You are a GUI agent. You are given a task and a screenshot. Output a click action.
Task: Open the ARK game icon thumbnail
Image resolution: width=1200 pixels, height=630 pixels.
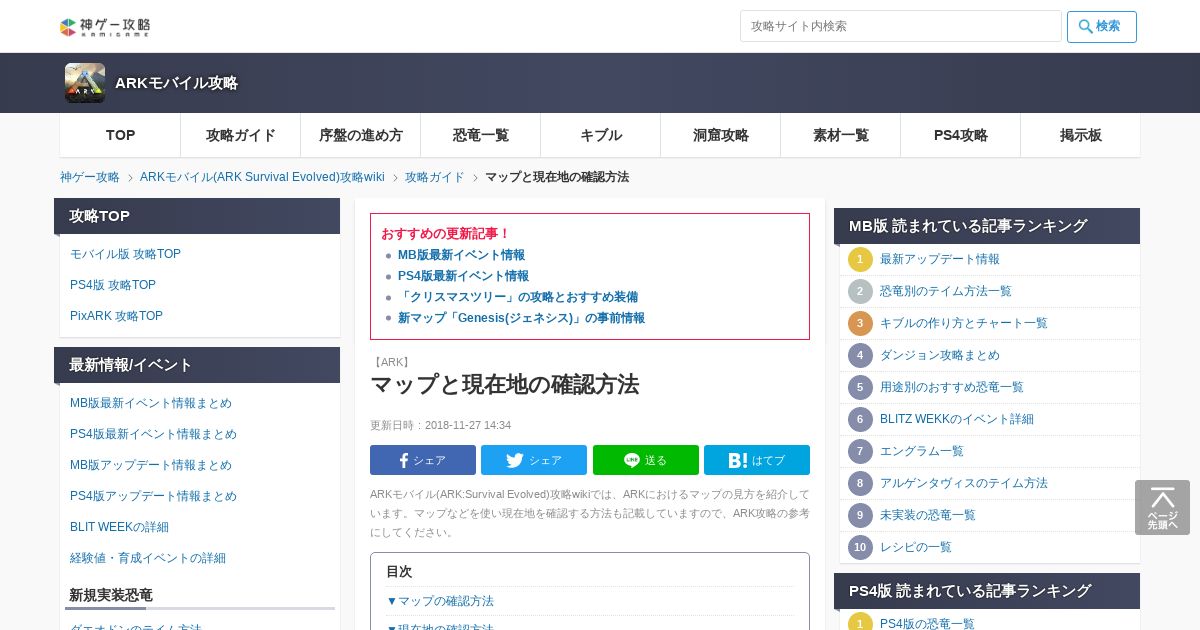click(x=85, y=83)
